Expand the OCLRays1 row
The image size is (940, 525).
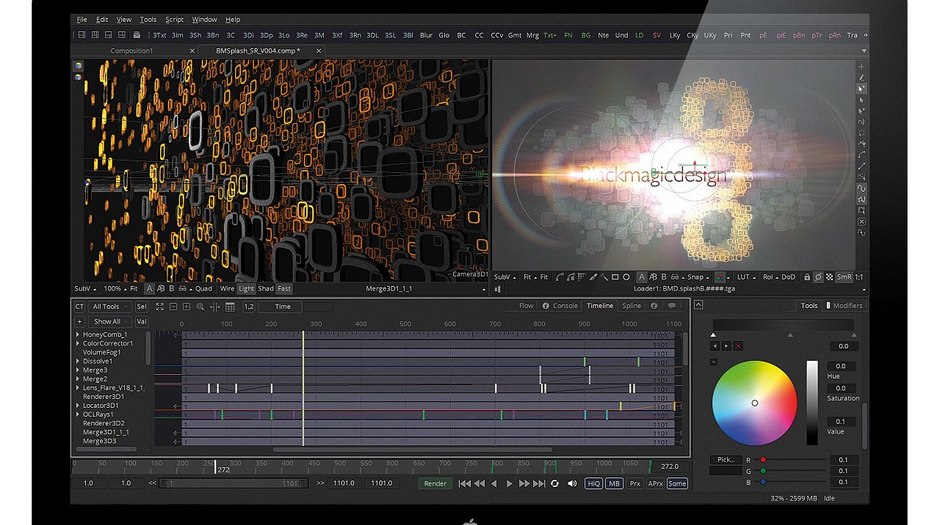click(77, 414)
